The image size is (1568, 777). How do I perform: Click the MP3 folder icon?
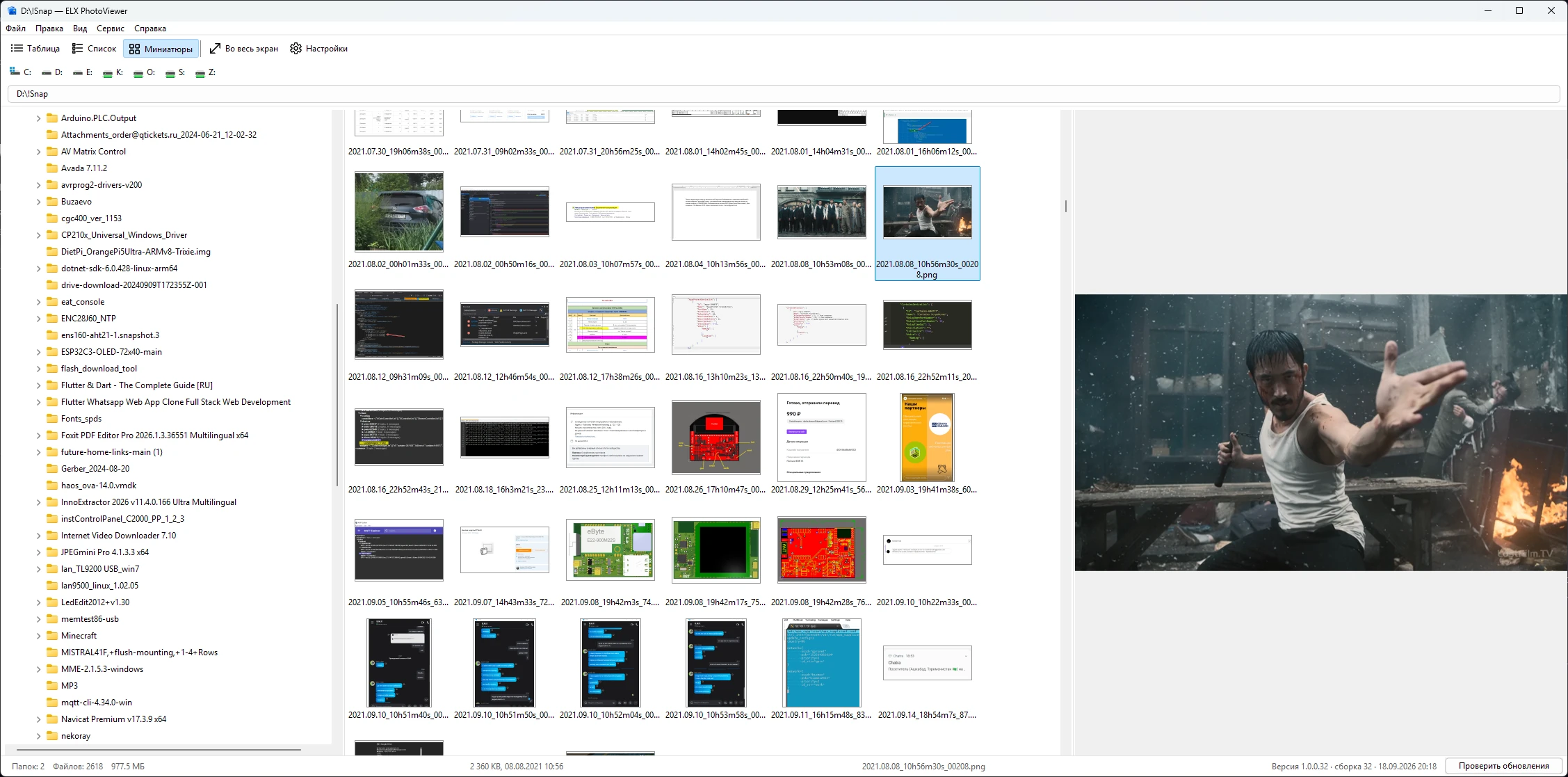(52, 686)
